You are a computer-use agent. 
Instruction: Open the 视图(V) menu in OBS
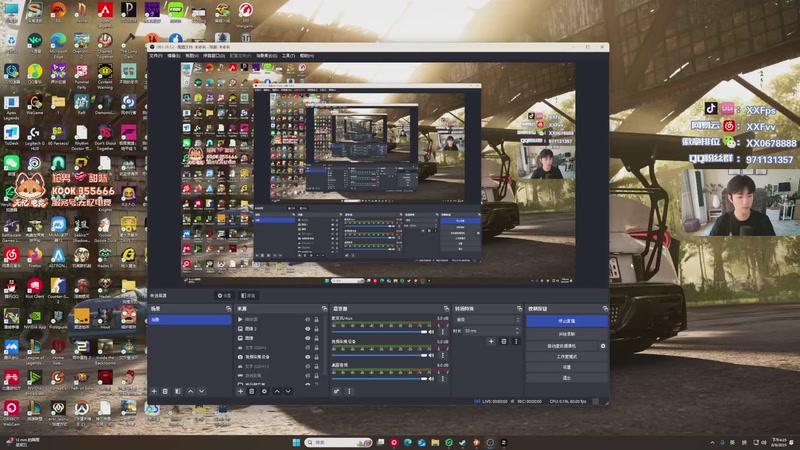pyautogui.click(x=192, y=56)
